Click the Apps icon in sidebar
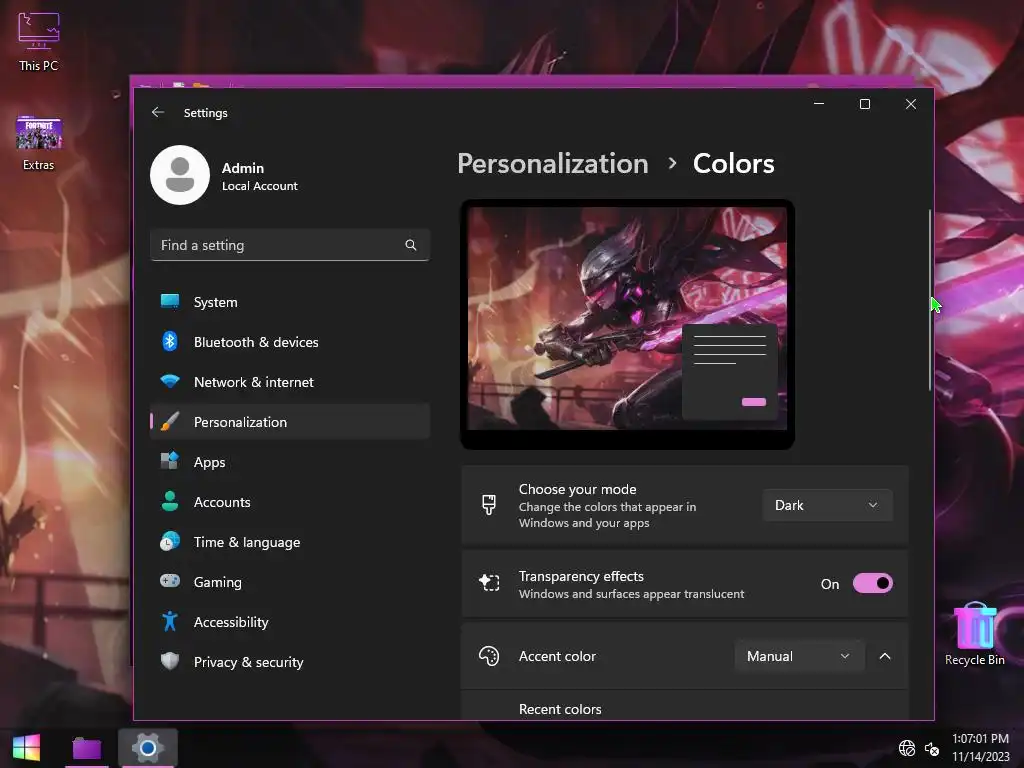The height and width of the screenshot is (768, 1024). coord(170,461)
